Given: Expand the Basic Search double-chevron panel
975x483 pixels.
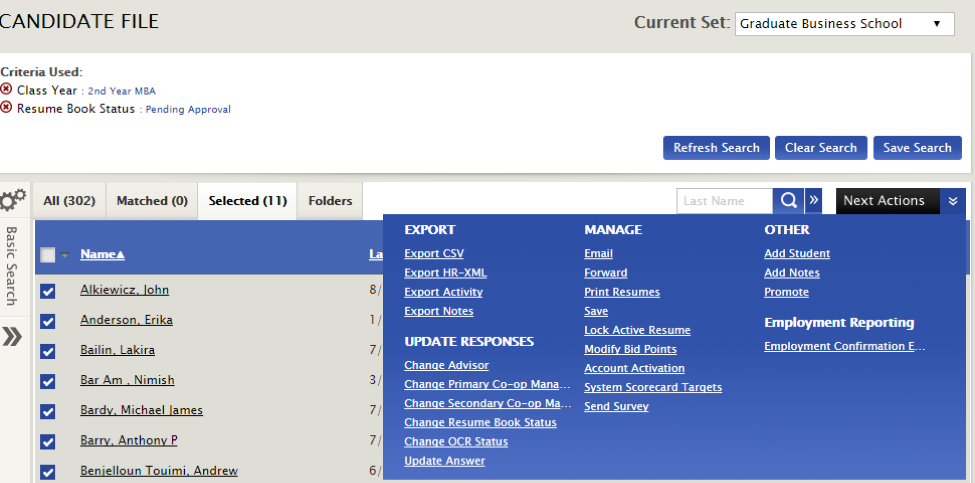Looking at the screenshot, I should click(12, 336).
